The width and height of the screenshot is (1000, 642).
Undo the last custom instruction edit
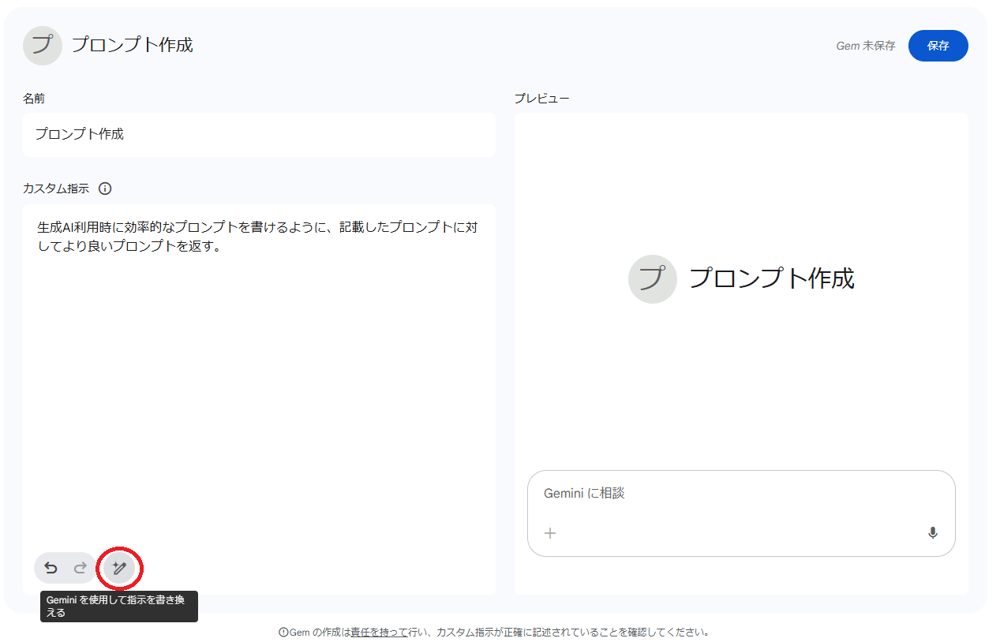coord(50,567)
